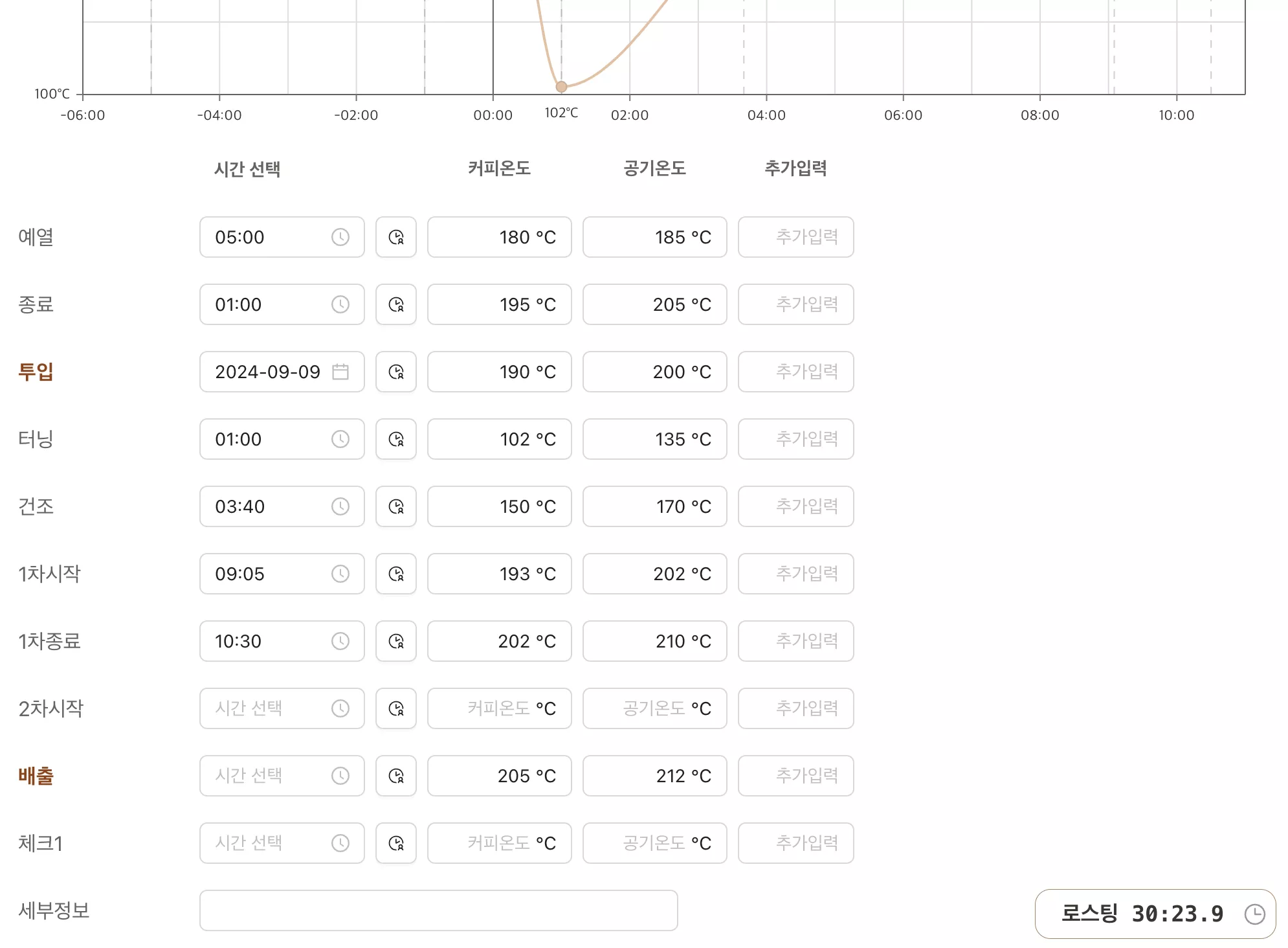The image size is (1288, 948).
Task: Click the timer-sync icon in the 터닝 row
Action: tap(396, 439)
